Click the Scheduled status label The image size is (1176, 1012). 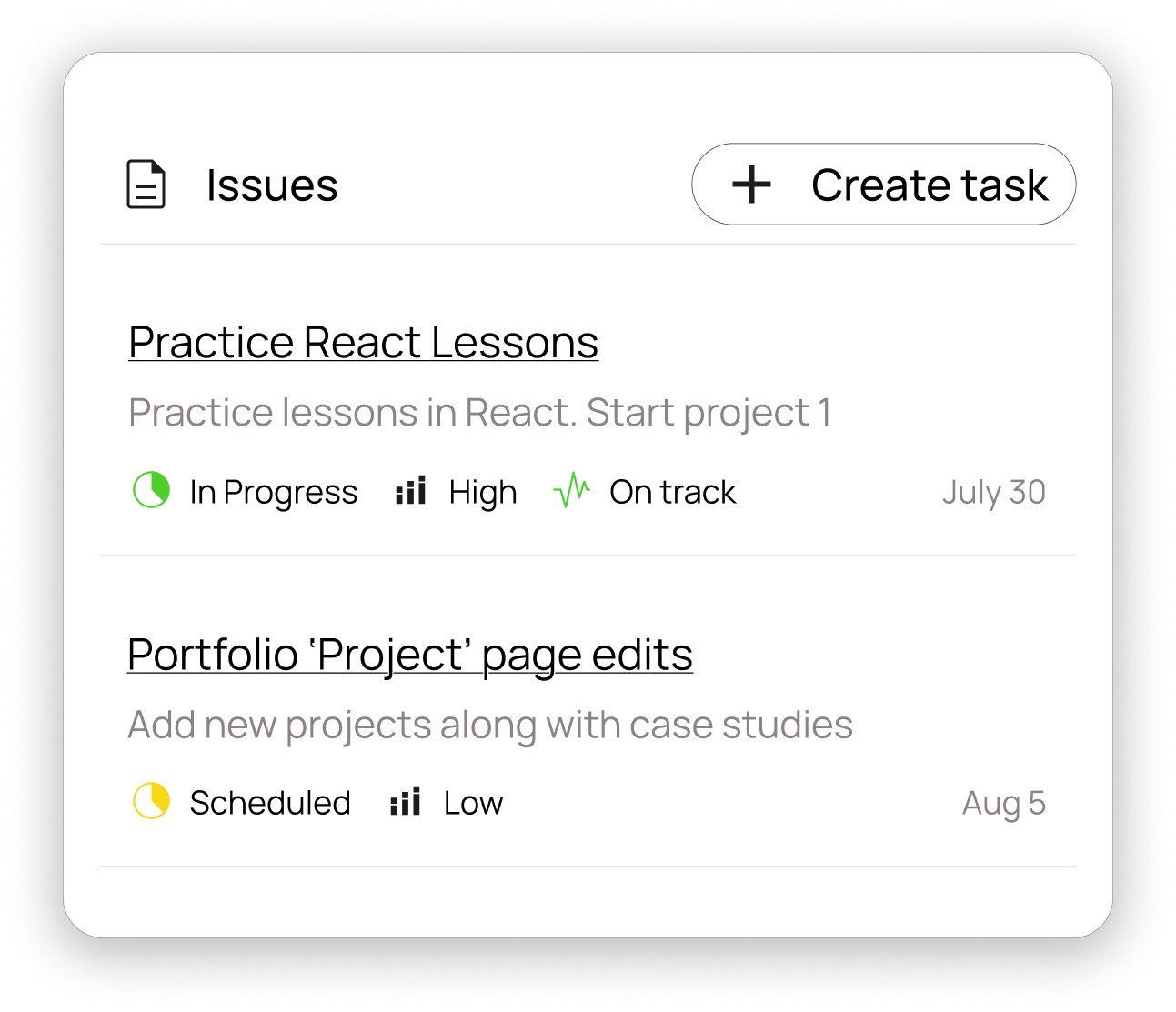(269, 803)
